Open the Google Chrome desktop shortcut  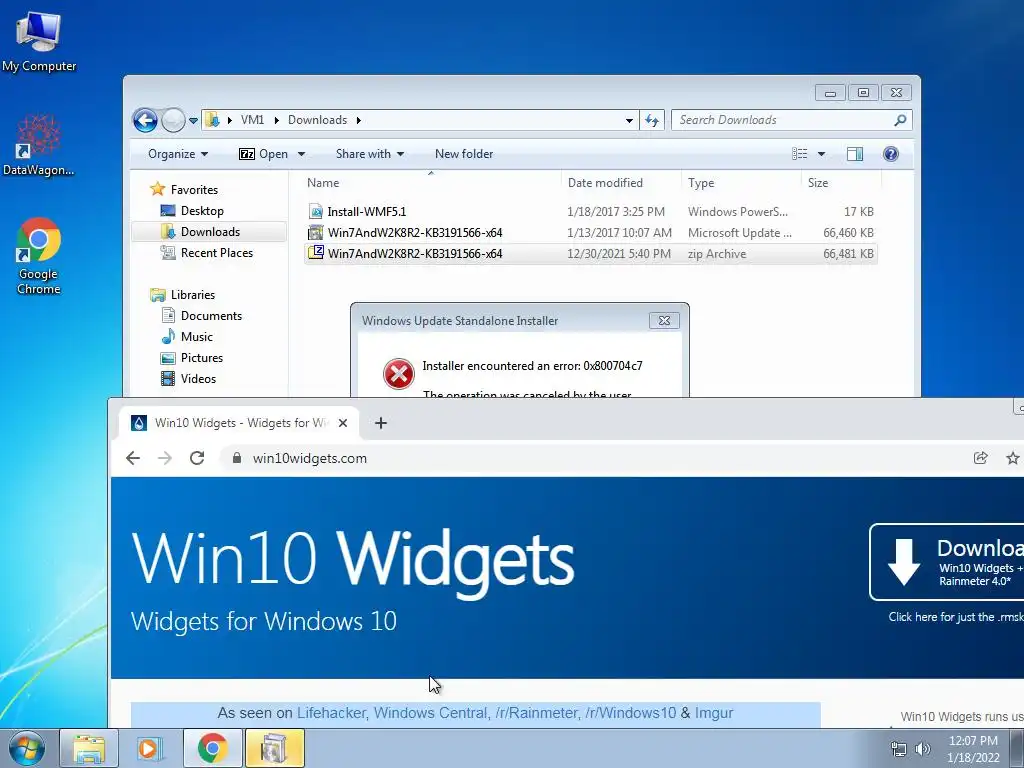click(x=39, y=256)
